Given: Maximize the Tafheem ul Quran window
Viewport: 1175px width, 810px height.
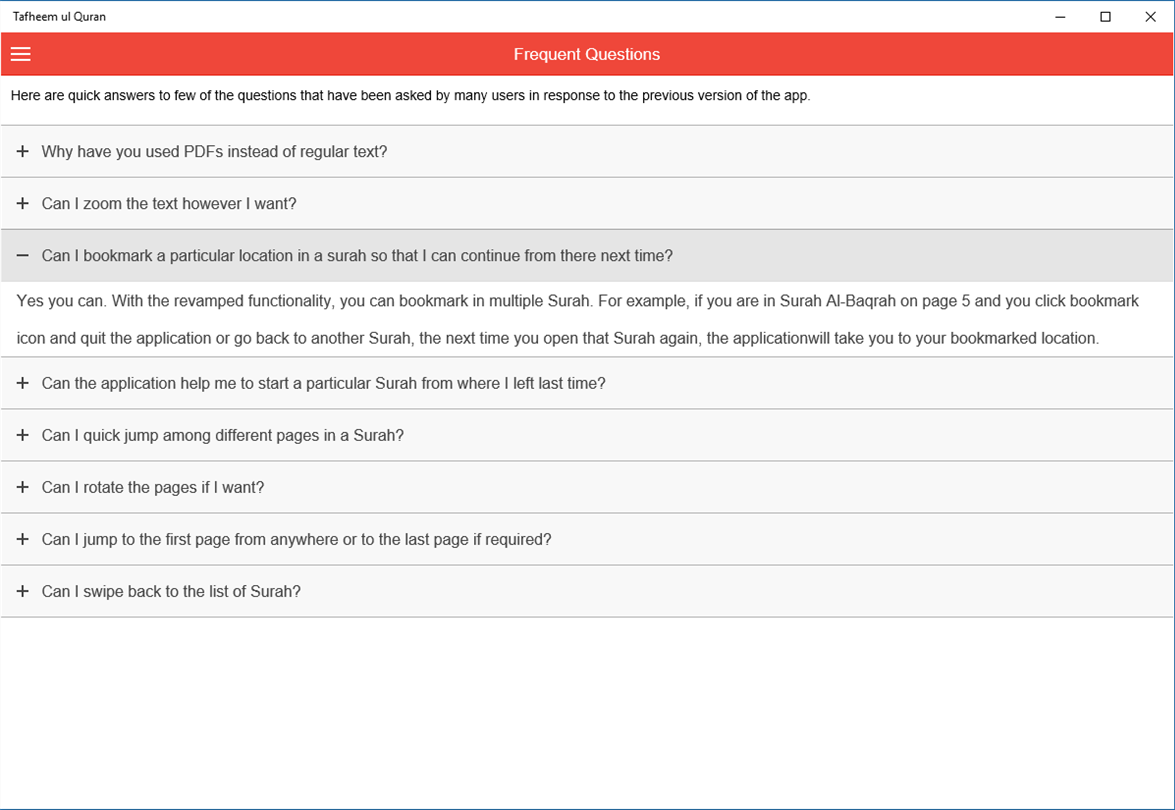Looking at the screenshot, I should [x=1105, y=16].
